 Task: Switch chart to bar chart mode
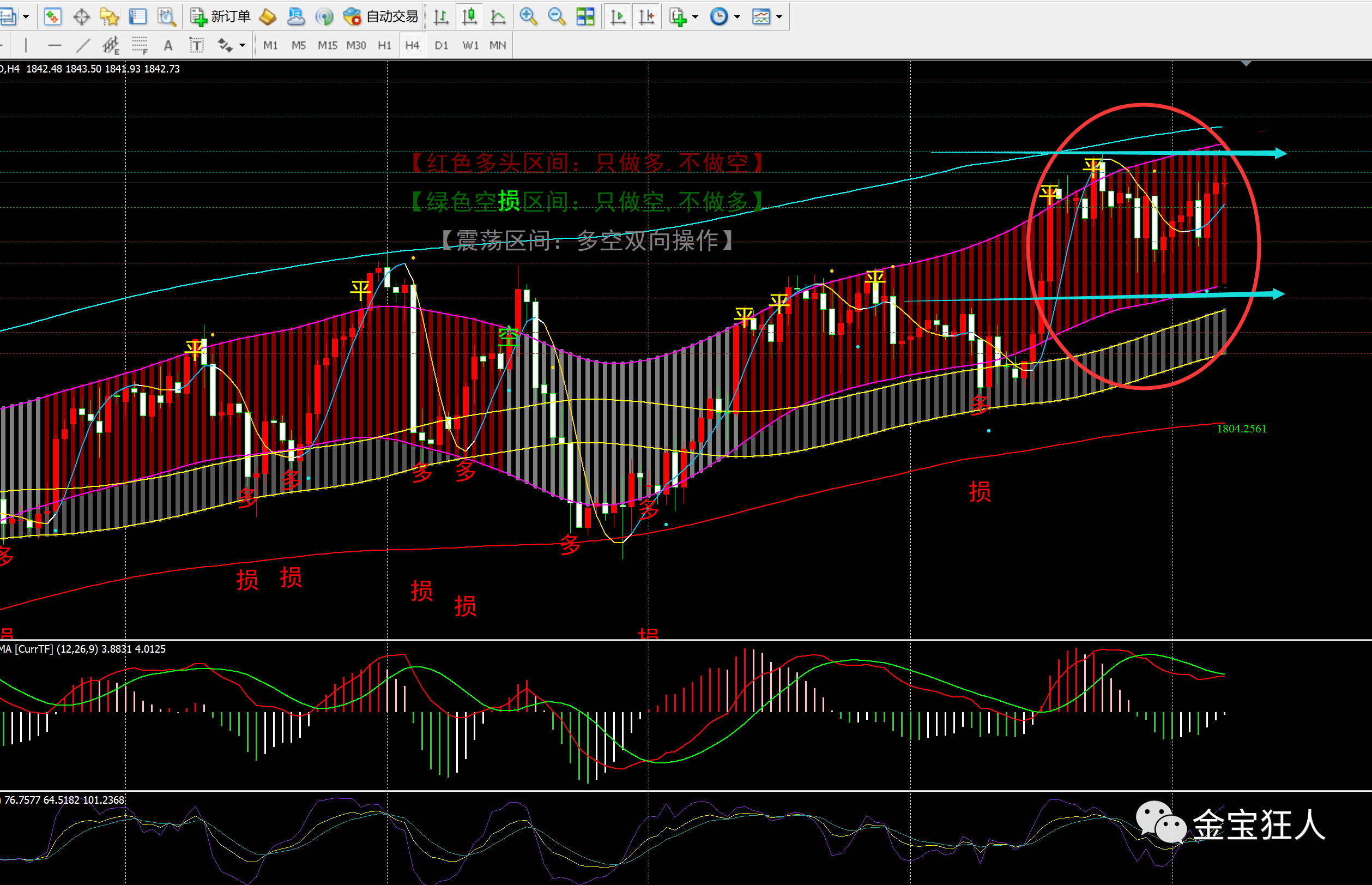441,17
